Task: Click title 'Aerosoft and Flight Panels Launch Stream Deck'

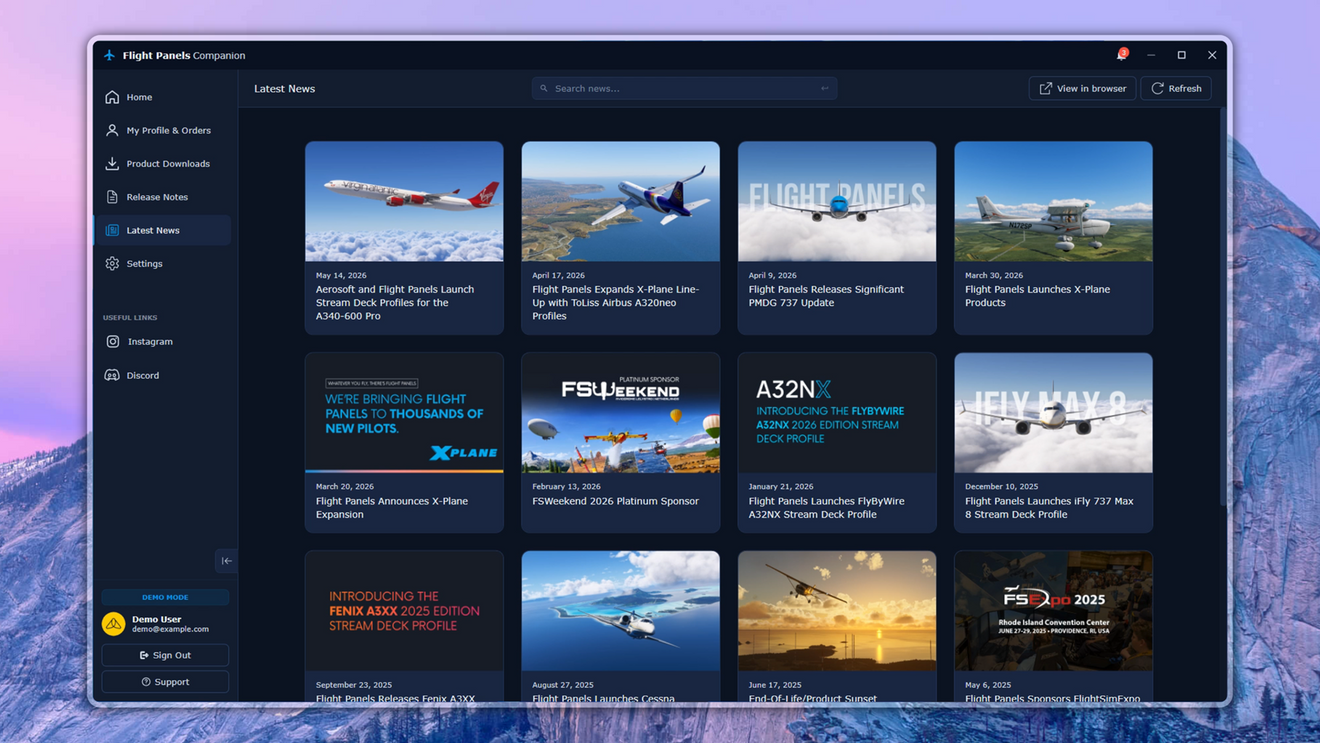Action: click(395, 302)
